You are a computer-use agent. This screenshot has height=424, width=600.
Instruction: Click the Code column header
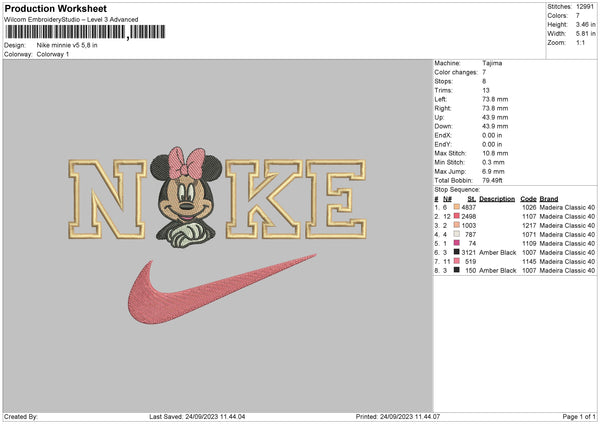[x=528, y=199]
